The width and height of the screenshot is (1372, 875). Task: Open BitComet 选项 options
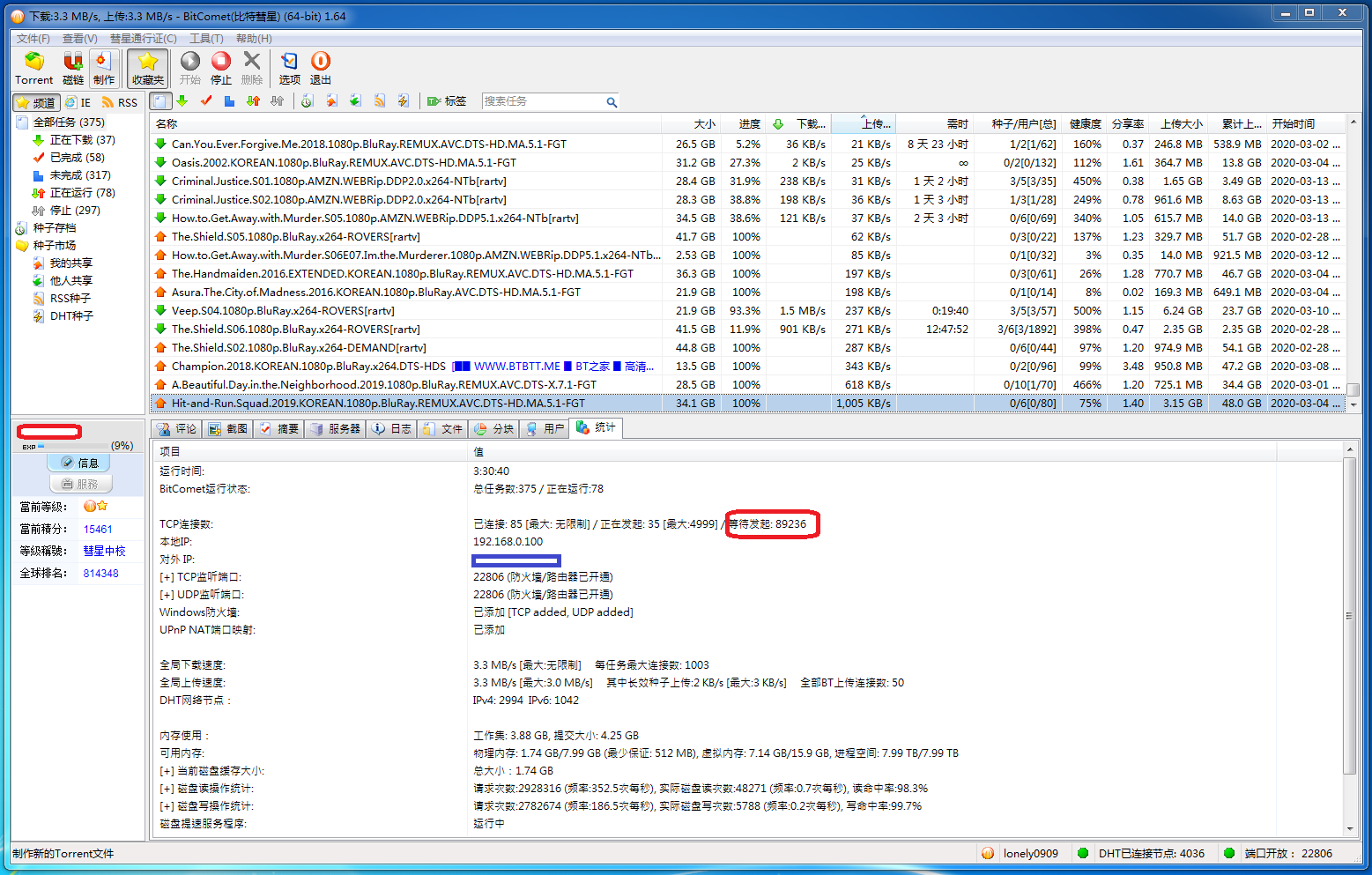(x=289, y=67)
